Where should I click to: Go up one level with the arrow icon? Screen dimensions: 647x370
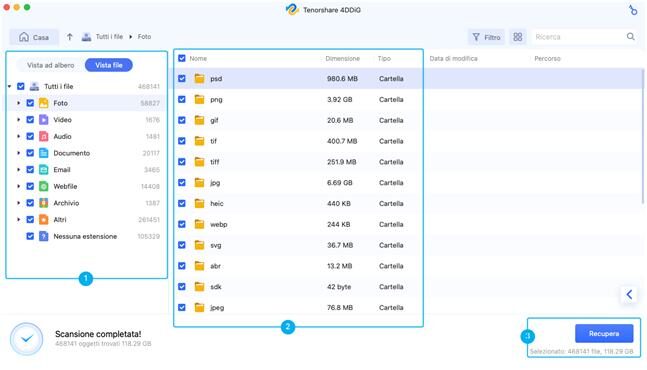pos(70,37)
